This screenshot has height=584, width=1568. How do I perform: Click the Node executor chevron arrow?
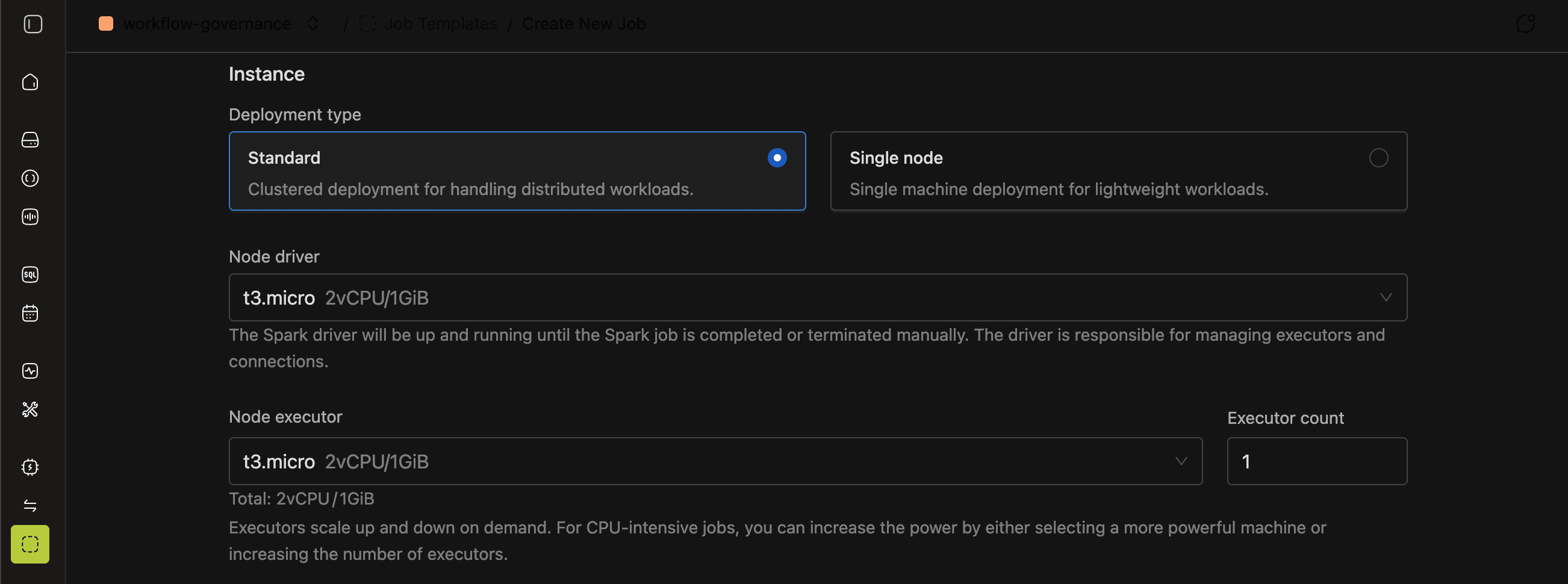tap(1181, 461)
